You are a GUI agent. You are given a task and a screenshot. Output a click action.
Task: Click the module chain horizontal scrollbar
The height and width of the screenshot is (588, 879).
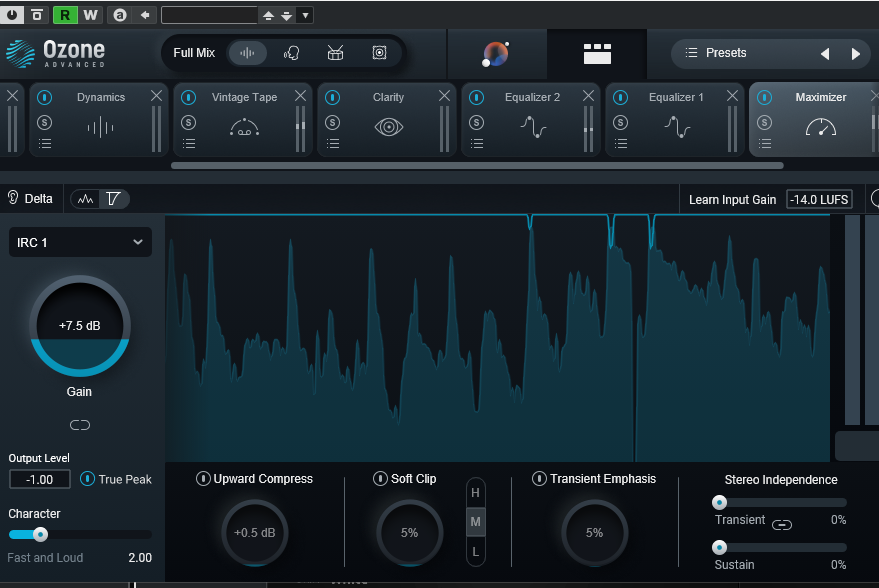[x=477, y=165]
